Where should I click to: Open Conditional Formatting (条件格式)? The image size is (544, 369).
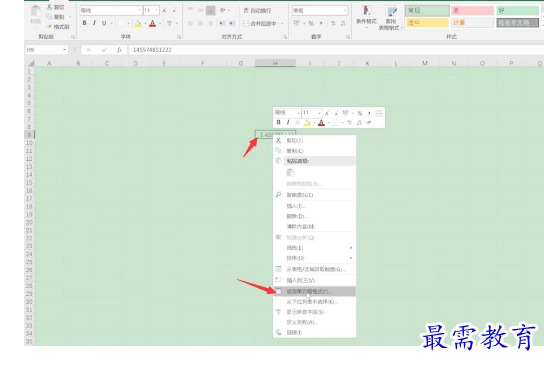366,16
